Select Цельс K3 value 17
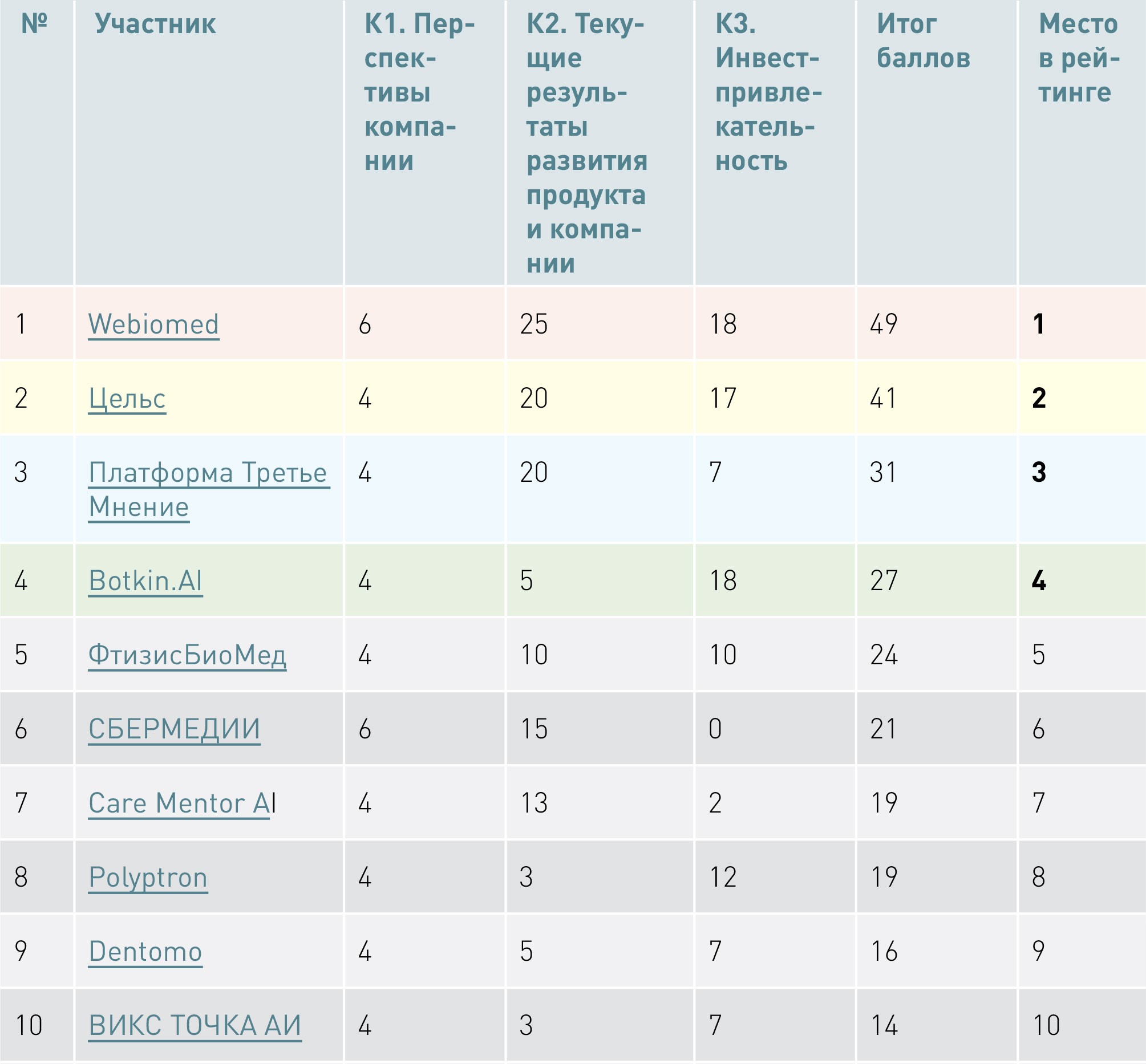This screenshot has width=1146, height=1064. point(723,399)
